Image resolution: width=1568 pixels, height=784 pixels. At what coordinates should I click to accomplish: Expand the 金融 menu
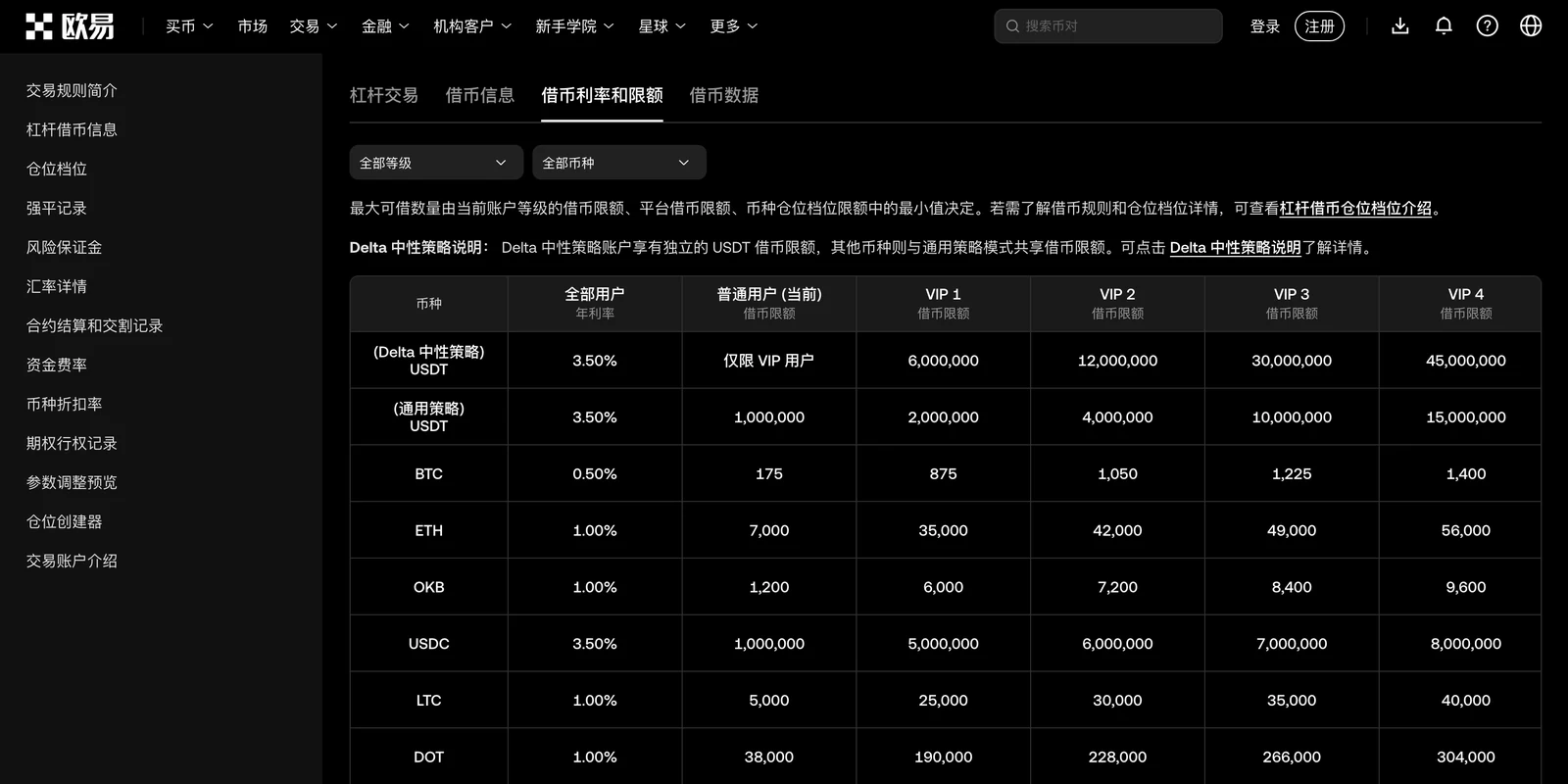coord(385,26)
